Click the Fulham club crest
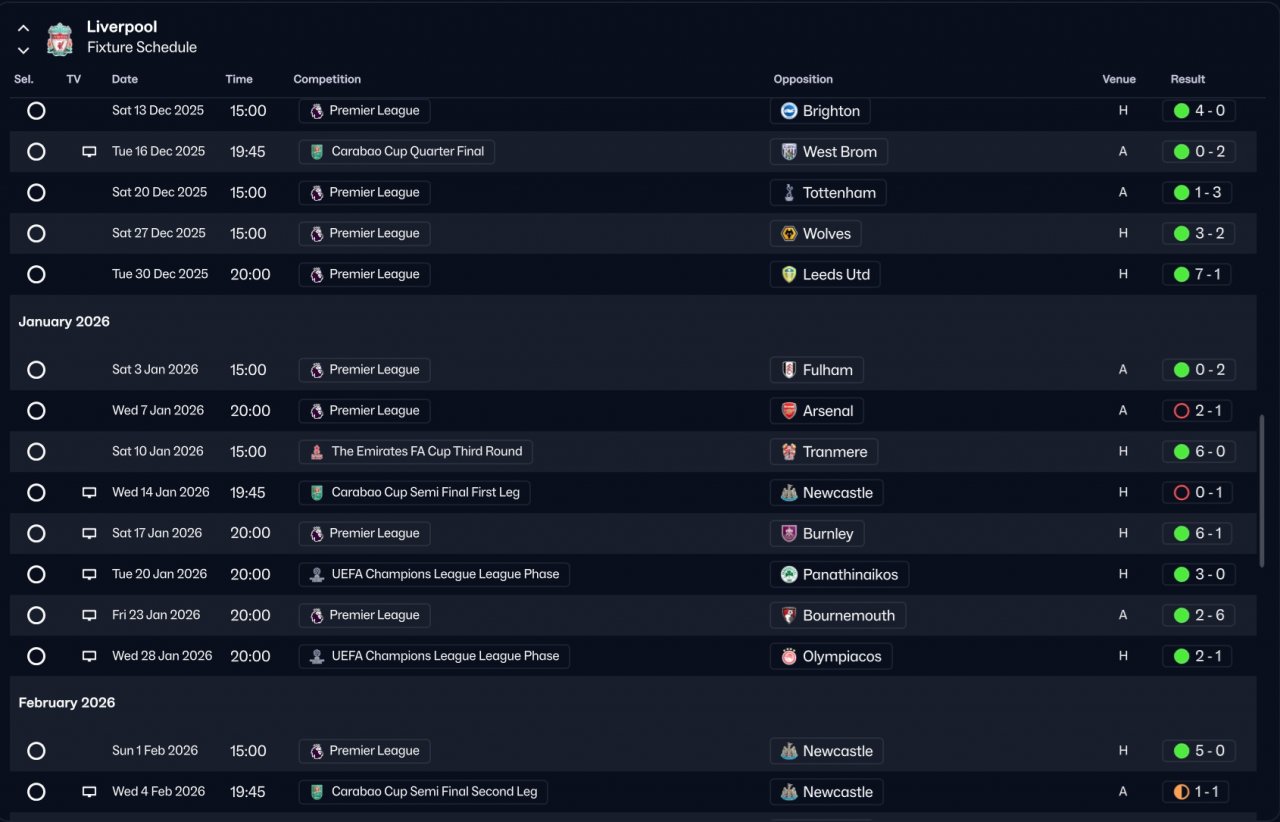1280x822 pixels. point(789,370)
